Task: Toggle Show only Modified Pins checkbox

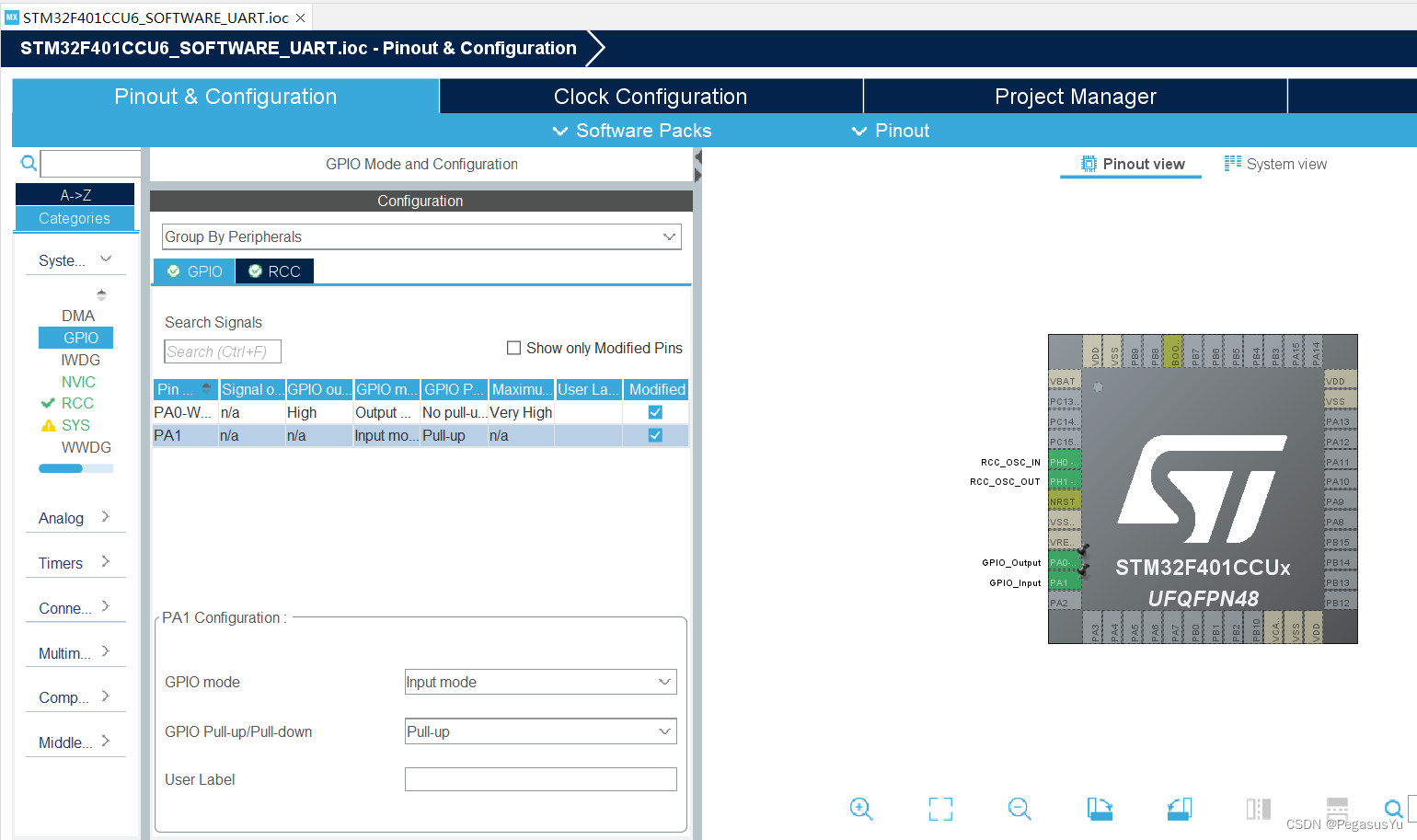Action: [x=514, y=348]
